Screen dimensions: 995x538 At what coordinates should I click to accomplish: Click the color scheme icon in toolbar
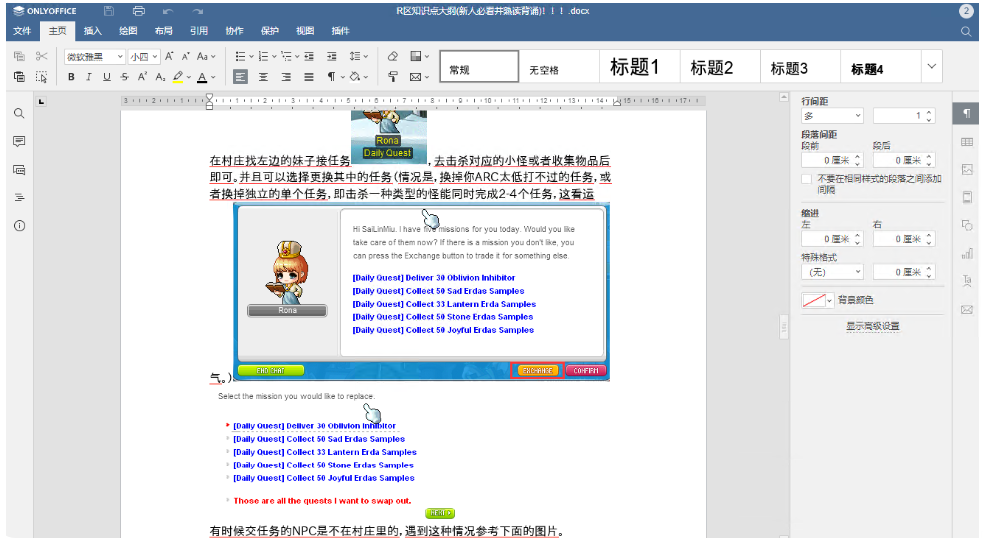[416, 56]
